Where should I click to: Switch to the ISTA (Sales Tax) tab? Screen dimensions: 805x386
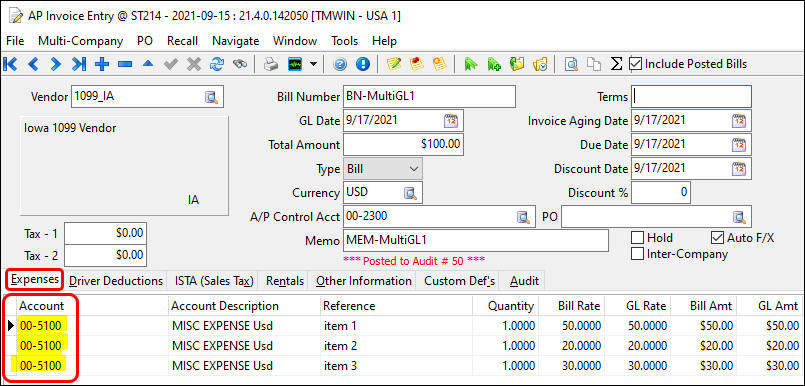point(215,281)
